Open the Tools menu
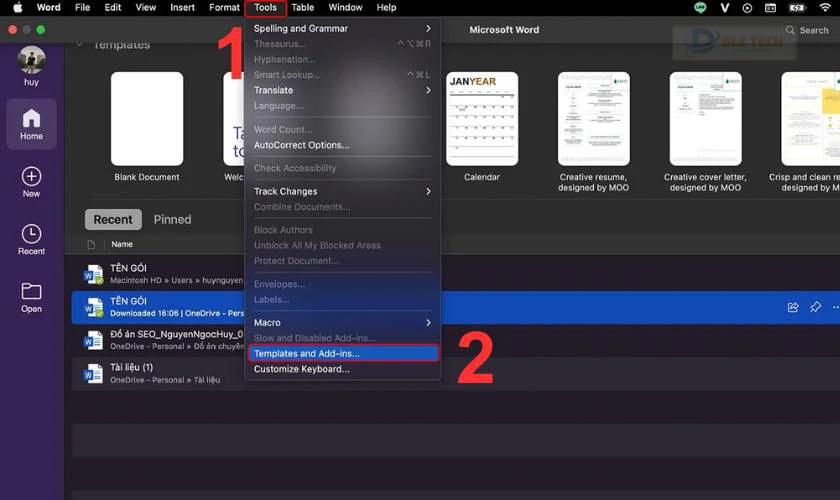Screen dimensions: 840x500 click(x=265, y=8)
